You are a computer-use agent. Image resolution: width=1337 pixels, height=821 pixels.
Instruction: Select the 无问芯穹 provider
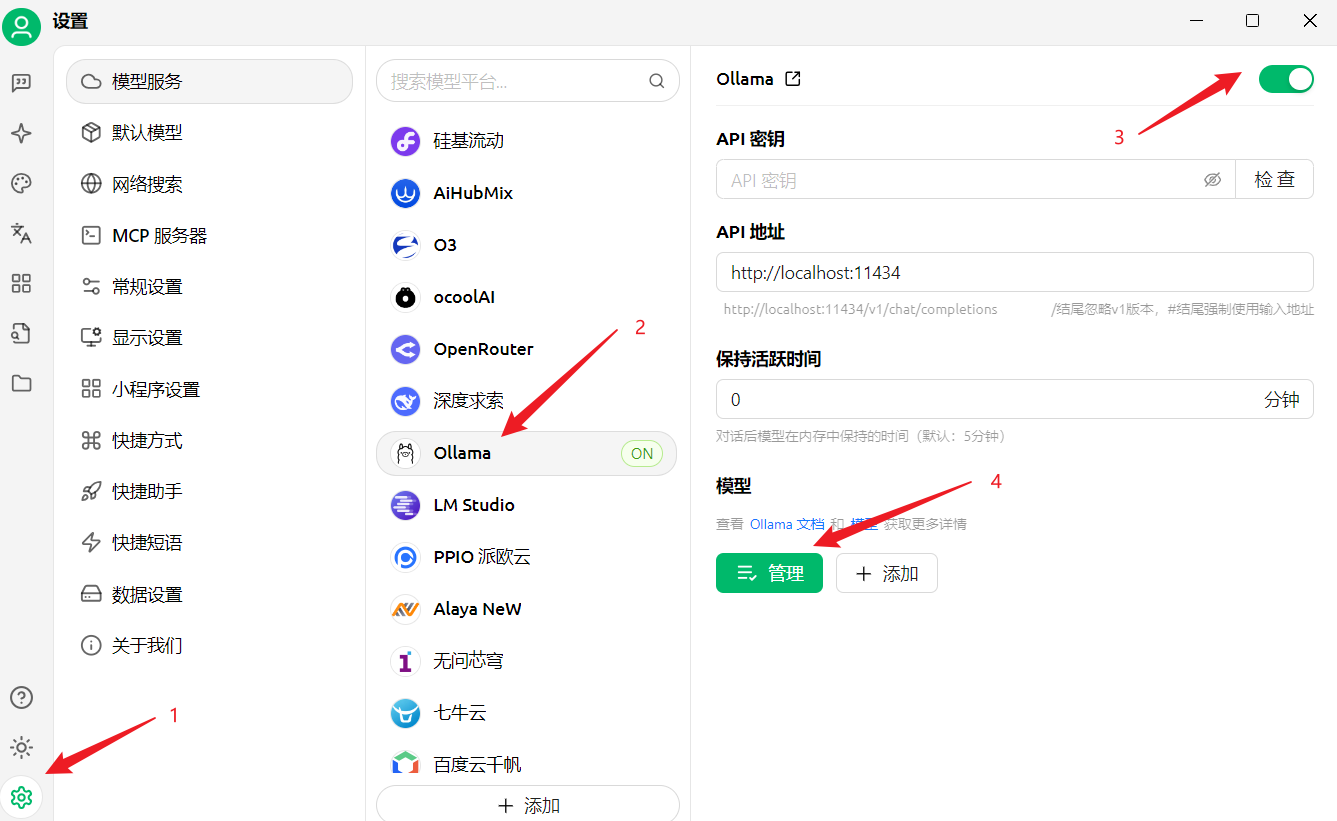coord(527,661)
